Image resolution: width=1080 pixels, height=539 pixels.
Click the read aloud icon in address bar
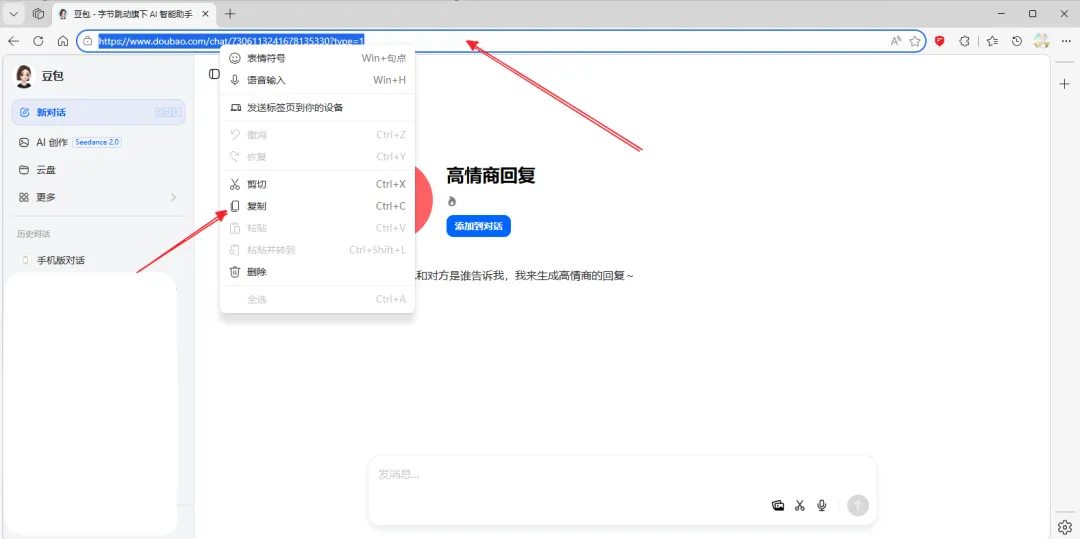(x=895, y=41)
